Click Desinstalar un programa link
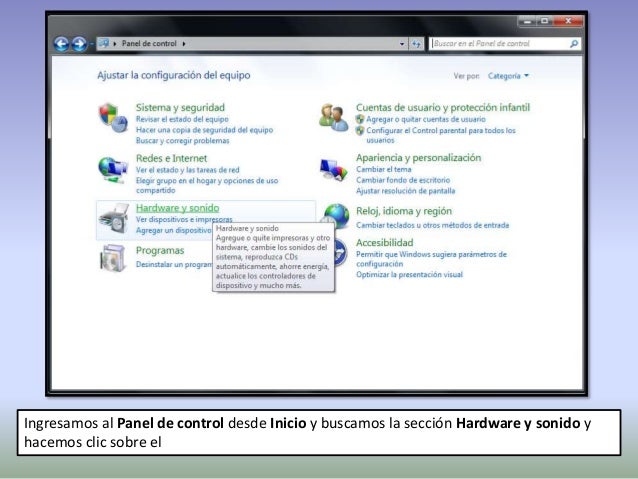This screenshot has height=479, width=638. (174, 265)
